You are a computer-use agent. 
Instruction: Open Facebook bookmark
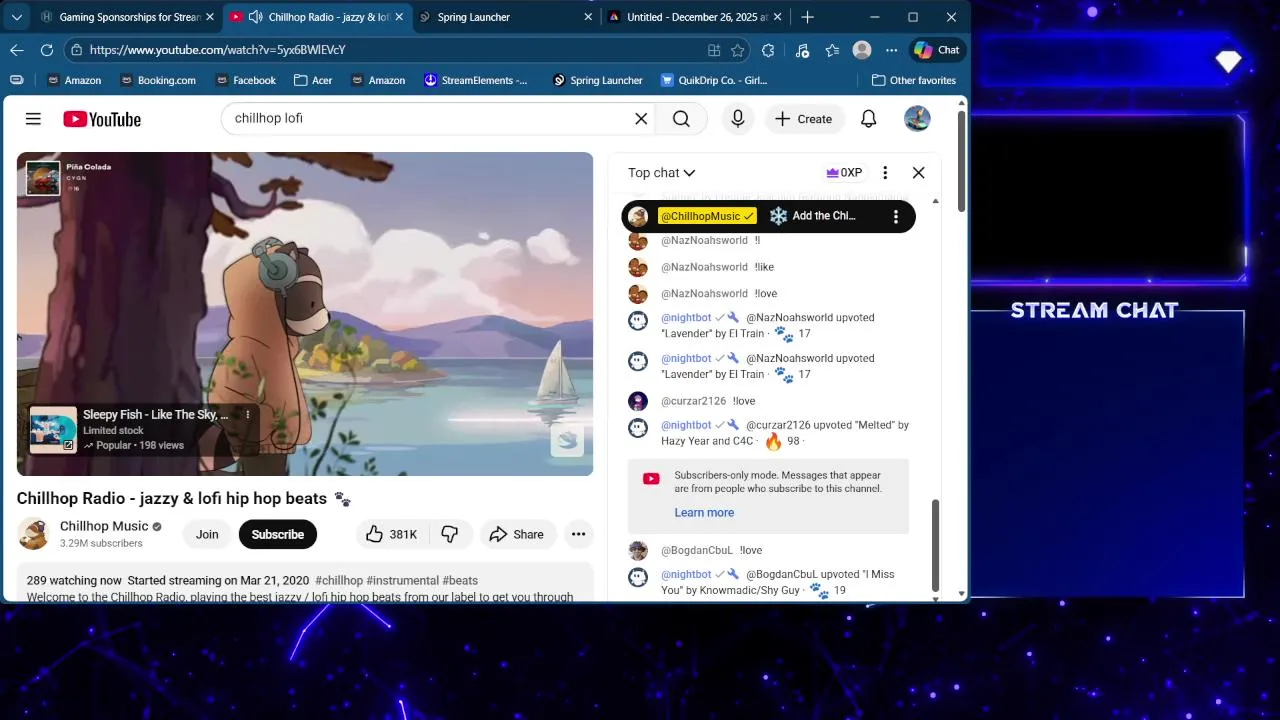(x=244, y=80)
